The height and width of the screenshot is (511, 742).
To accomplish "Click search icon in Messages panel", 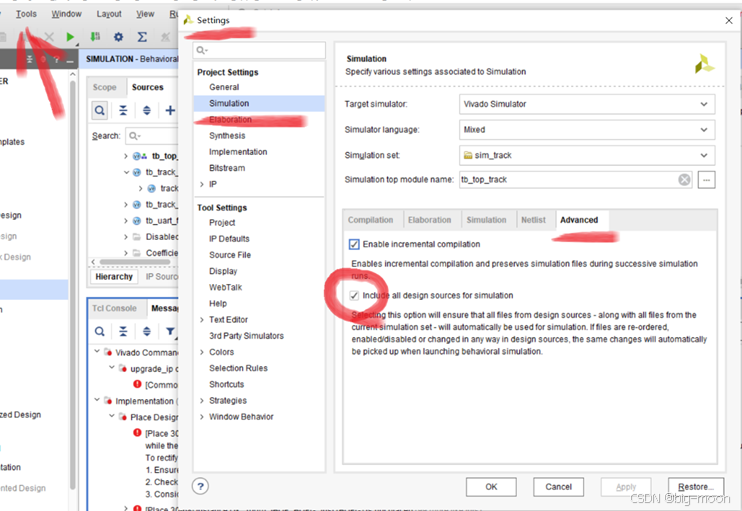I will coord(99,331).
